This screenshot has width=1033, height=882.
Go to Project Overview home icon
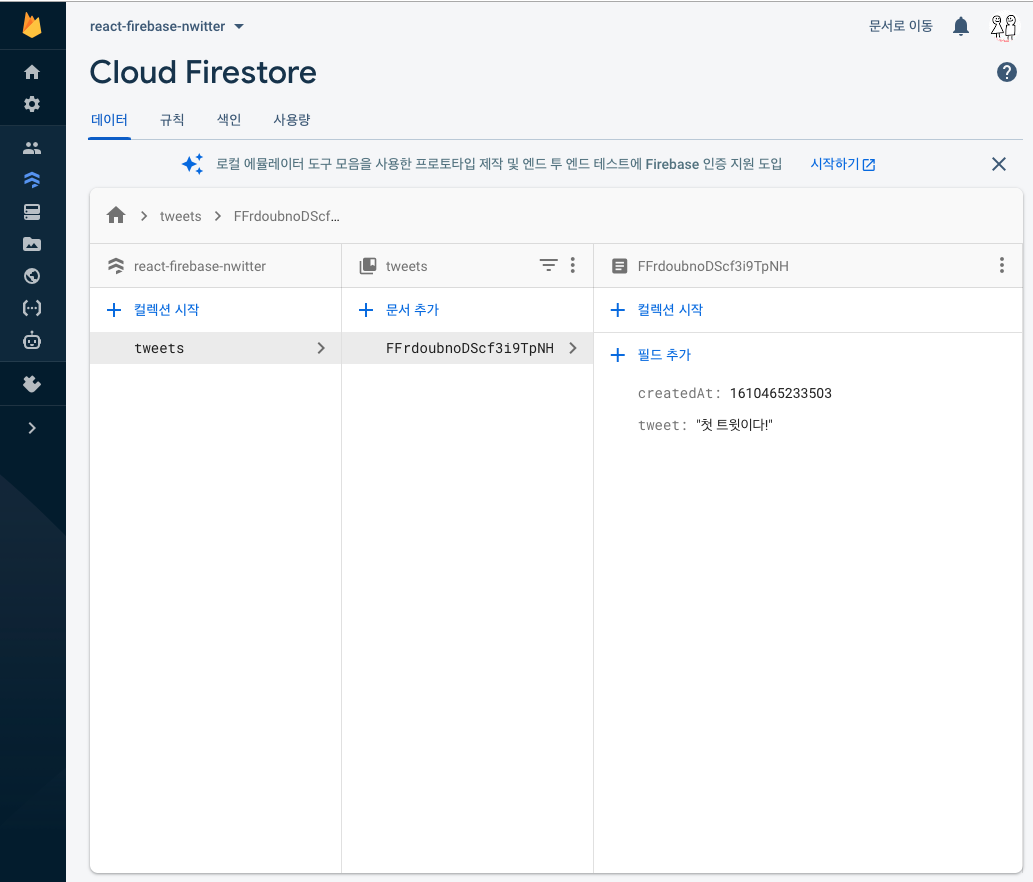(32, 72)
